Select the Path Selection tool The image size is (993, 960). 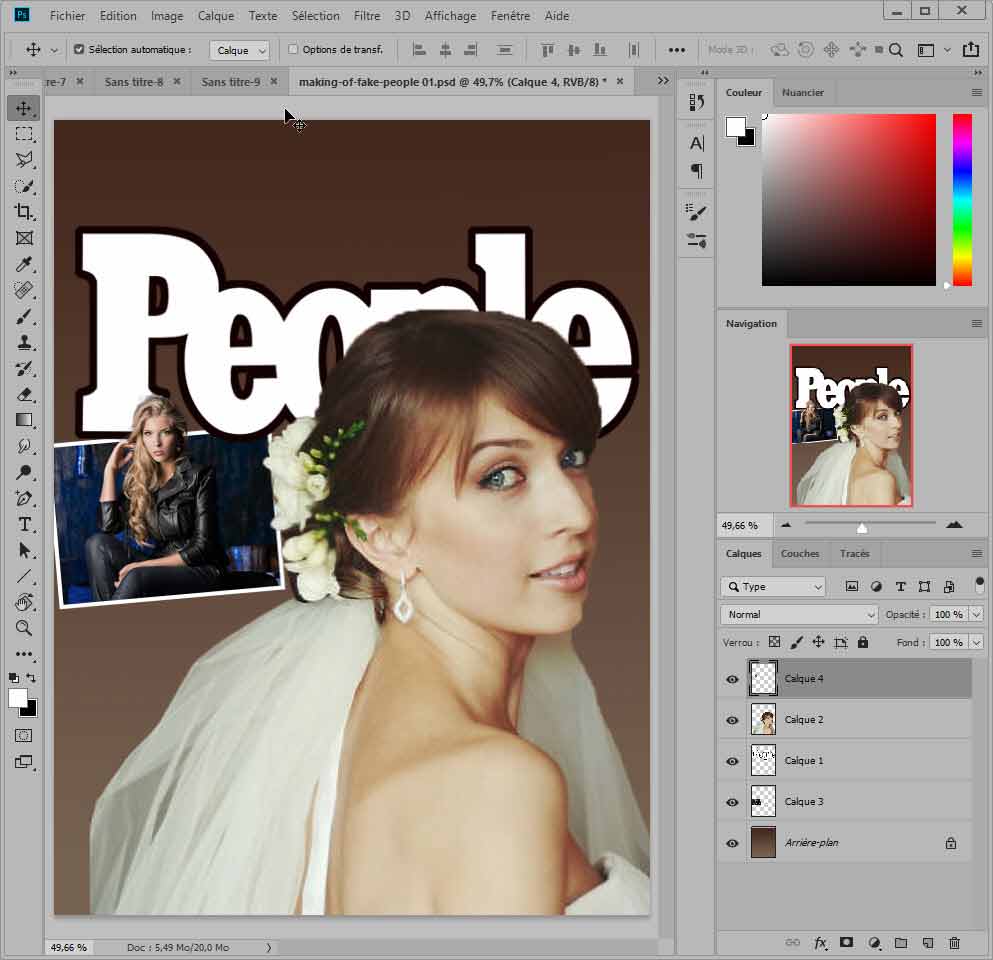(x=23, y=550)
